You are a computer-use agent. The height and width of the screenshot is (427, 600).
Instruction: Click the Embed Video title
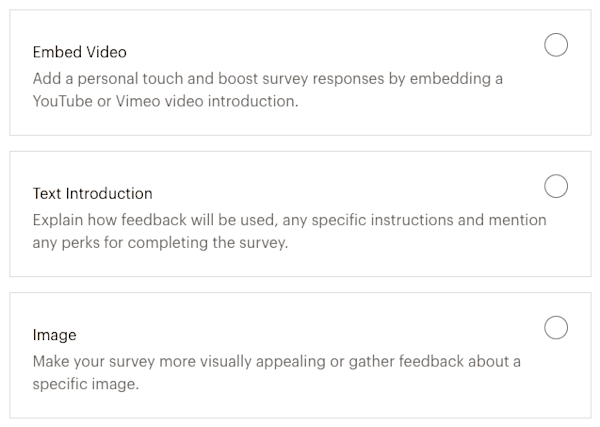point(79,52)
